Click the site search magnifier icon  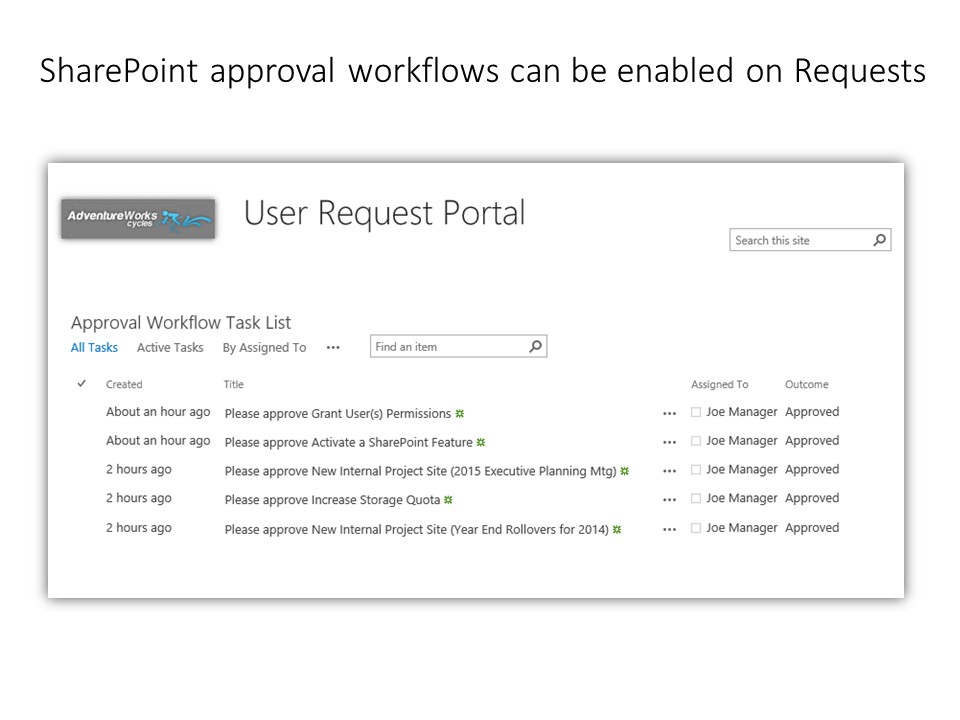879,240
